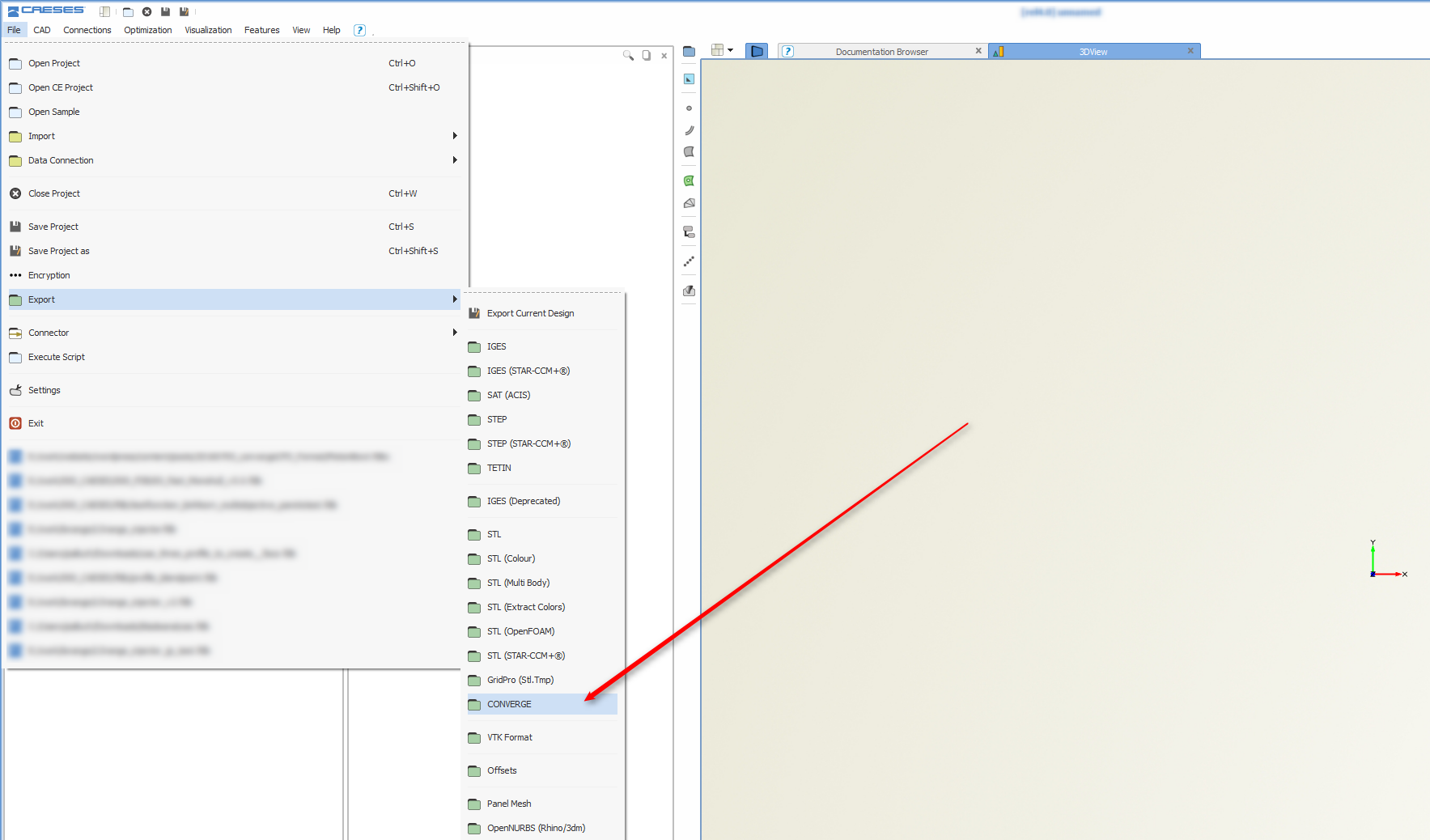Close the panel with the small x icon
The image size is (1430, 840).
pyautogui.click(x=664, y=56)
